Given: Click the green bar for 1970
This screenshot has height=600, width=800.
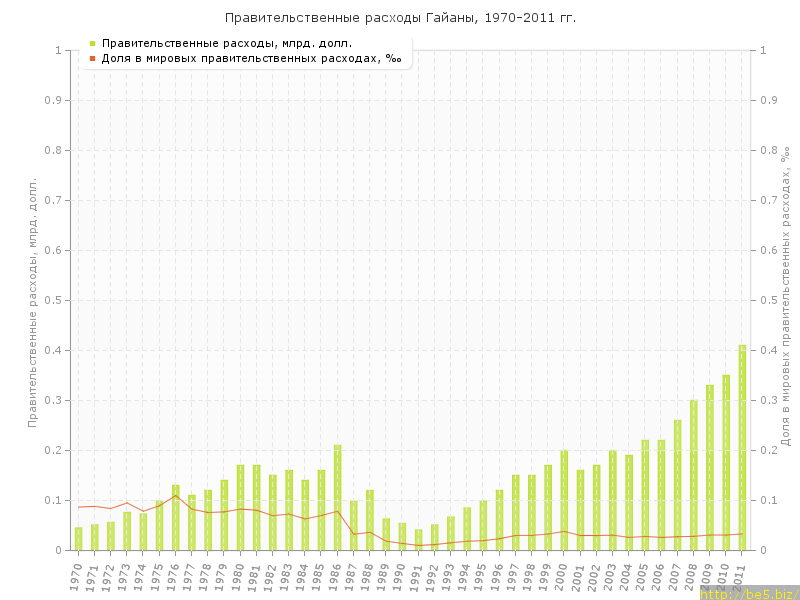Looking at the screenshot, I should 78,538.
